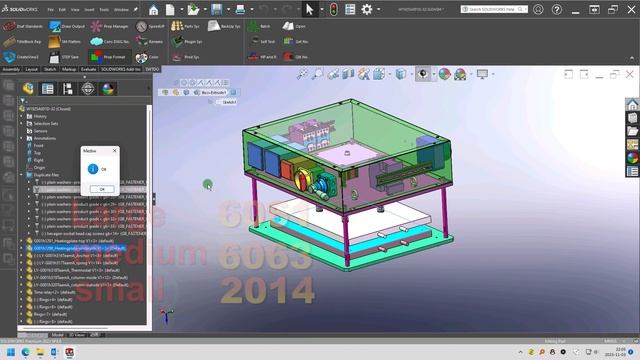Click the Plugin Sys tool
Viewport: 640px width, 360px height.
(x=187, y=42)
